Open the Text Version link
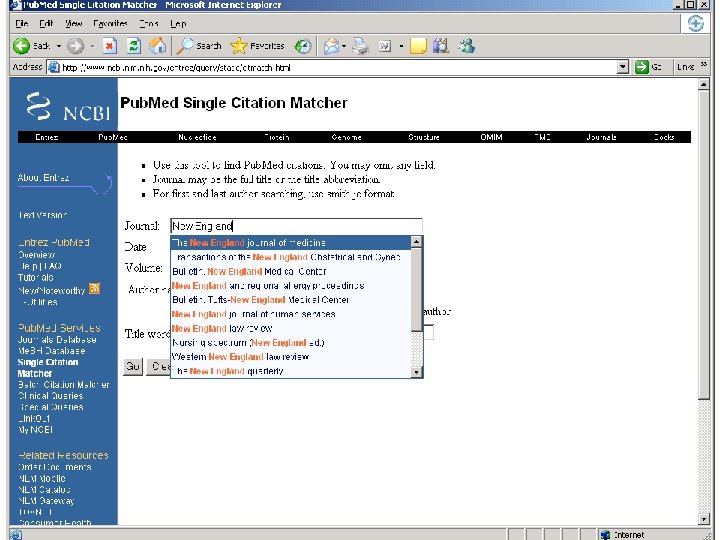The image size is (720, 540). click(x=43, y=214)
